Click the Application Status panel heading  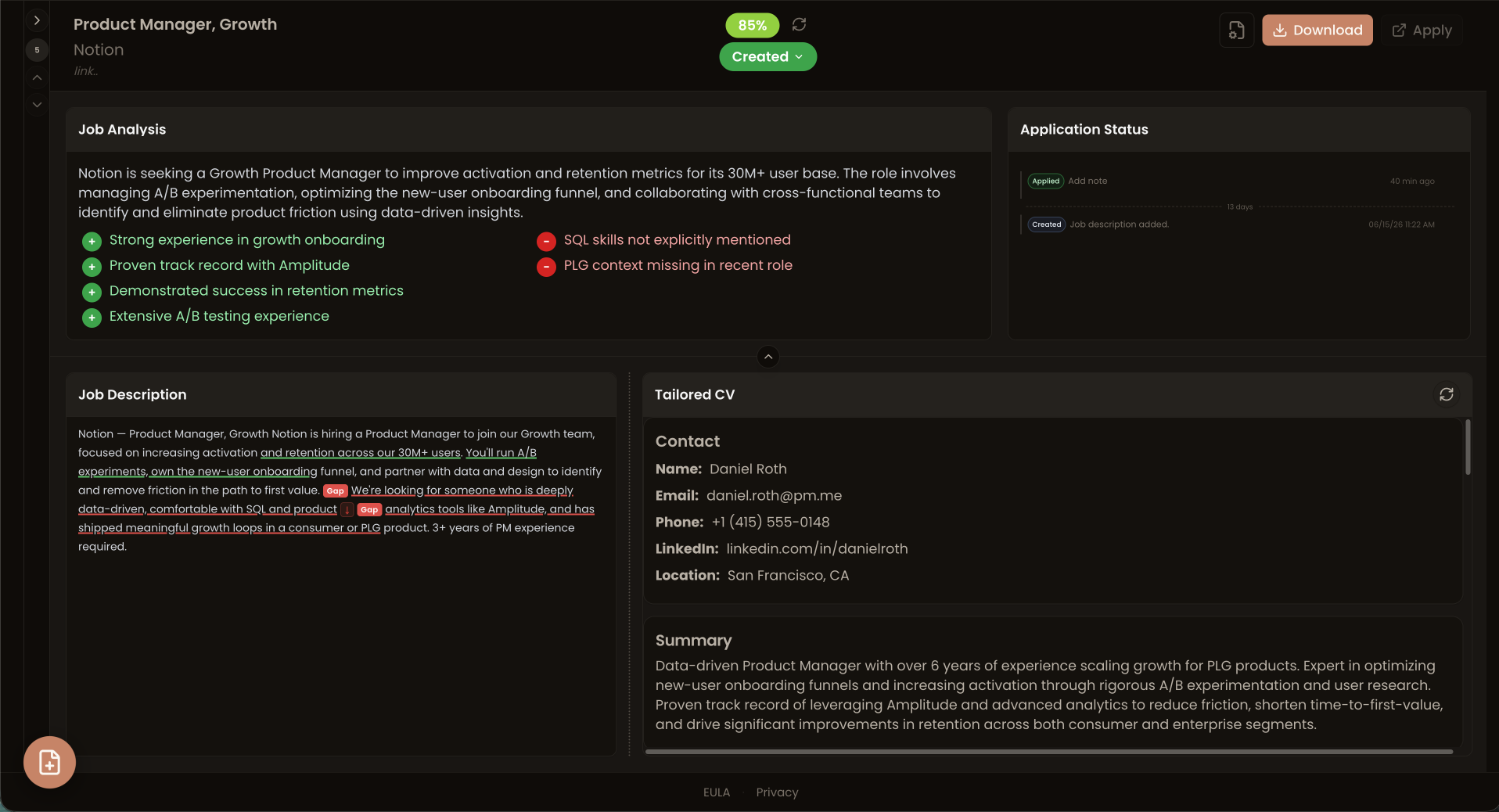1084,129
